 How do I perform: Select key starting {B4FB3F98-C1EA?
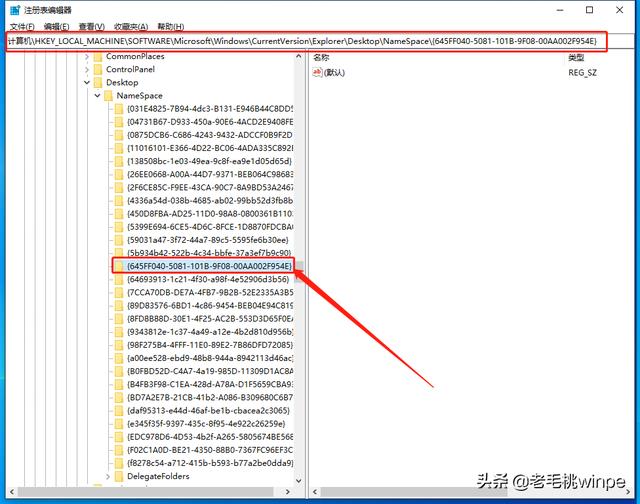pyautogui.click(x=210, y=384)
